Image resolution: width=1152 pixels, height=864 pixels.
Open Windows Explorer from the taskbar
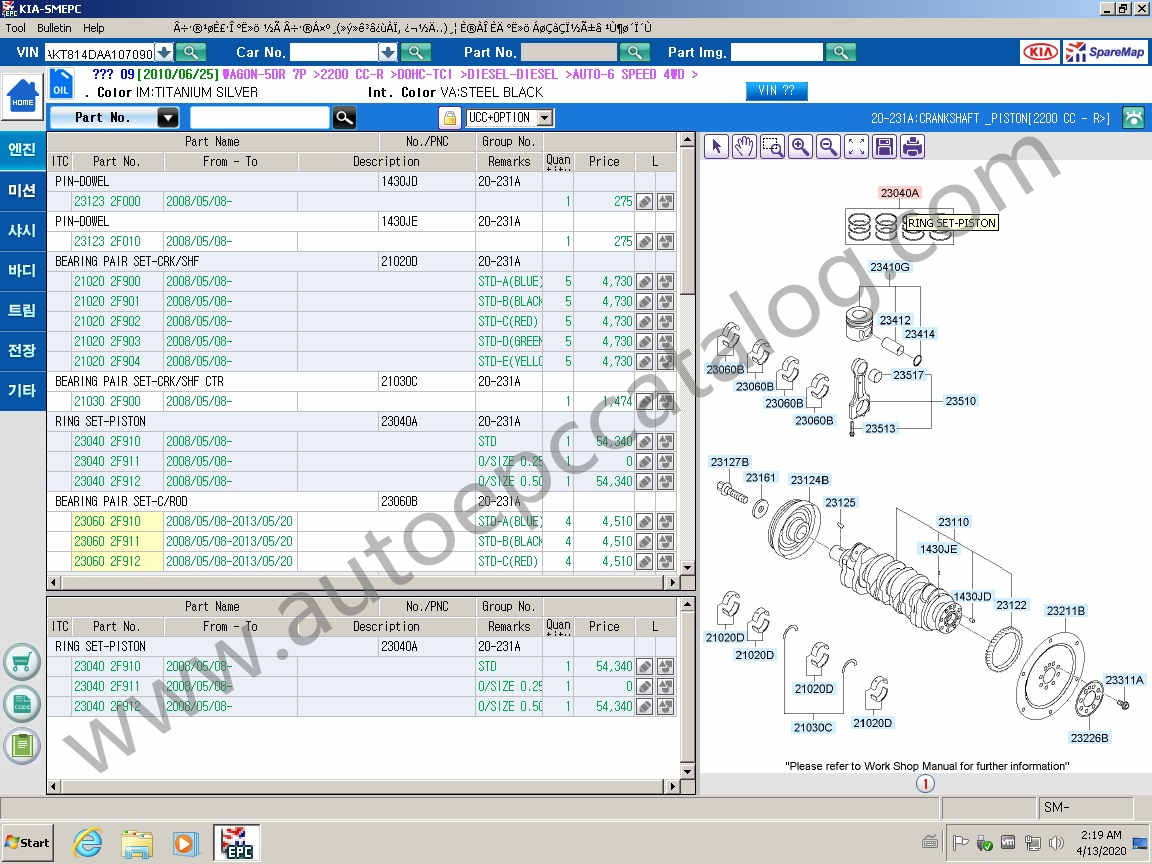click(x=137, y=843)
